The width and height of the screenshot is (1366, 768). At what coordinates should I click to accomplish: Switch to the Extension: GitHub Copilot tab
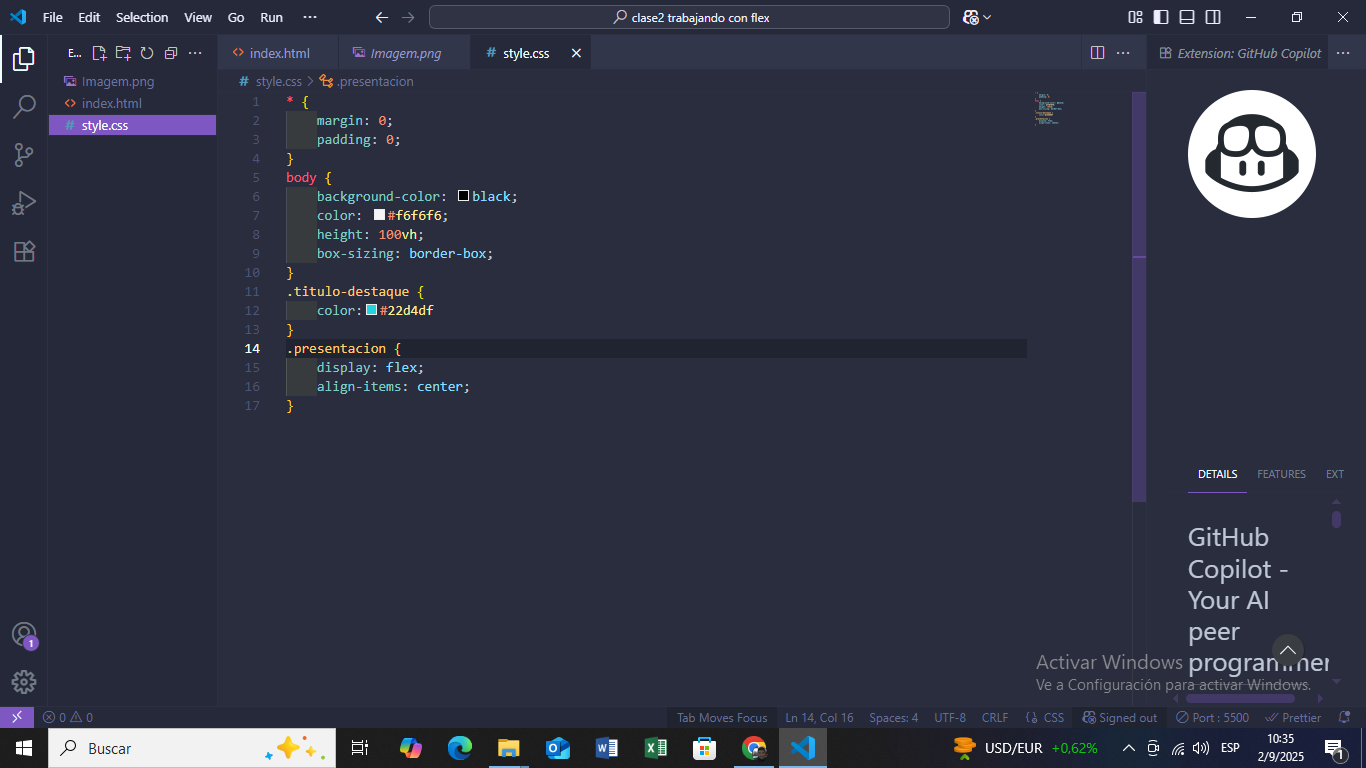1240,53
